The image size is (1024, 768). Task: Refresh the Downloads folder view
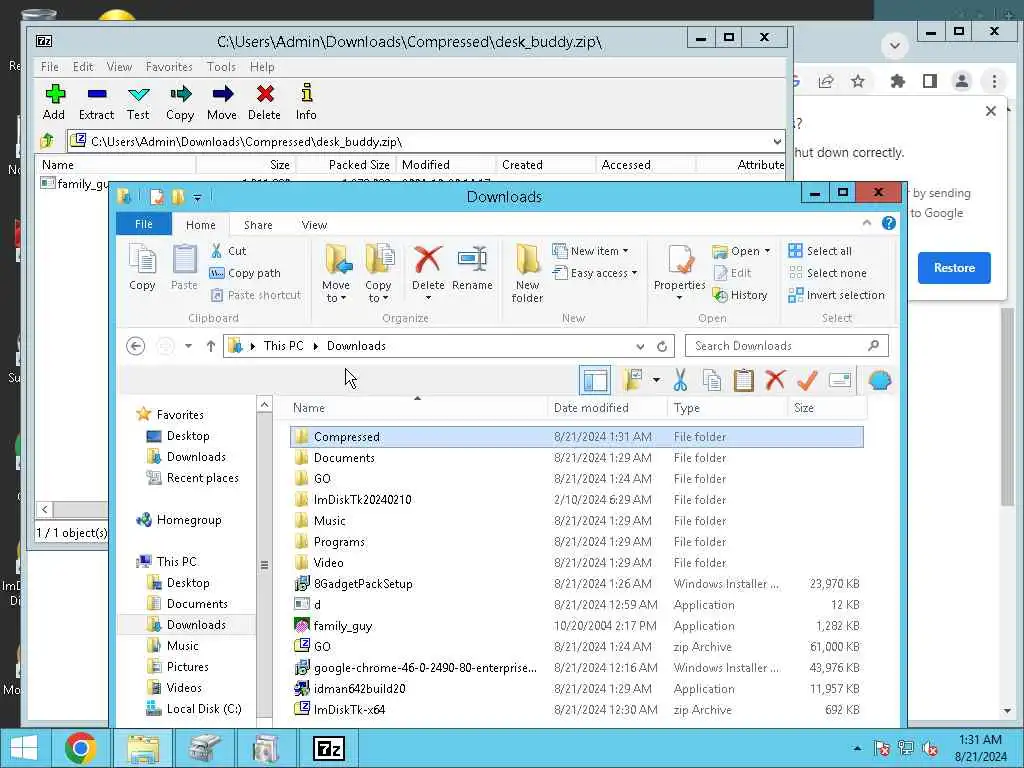[x=662, y=346]
